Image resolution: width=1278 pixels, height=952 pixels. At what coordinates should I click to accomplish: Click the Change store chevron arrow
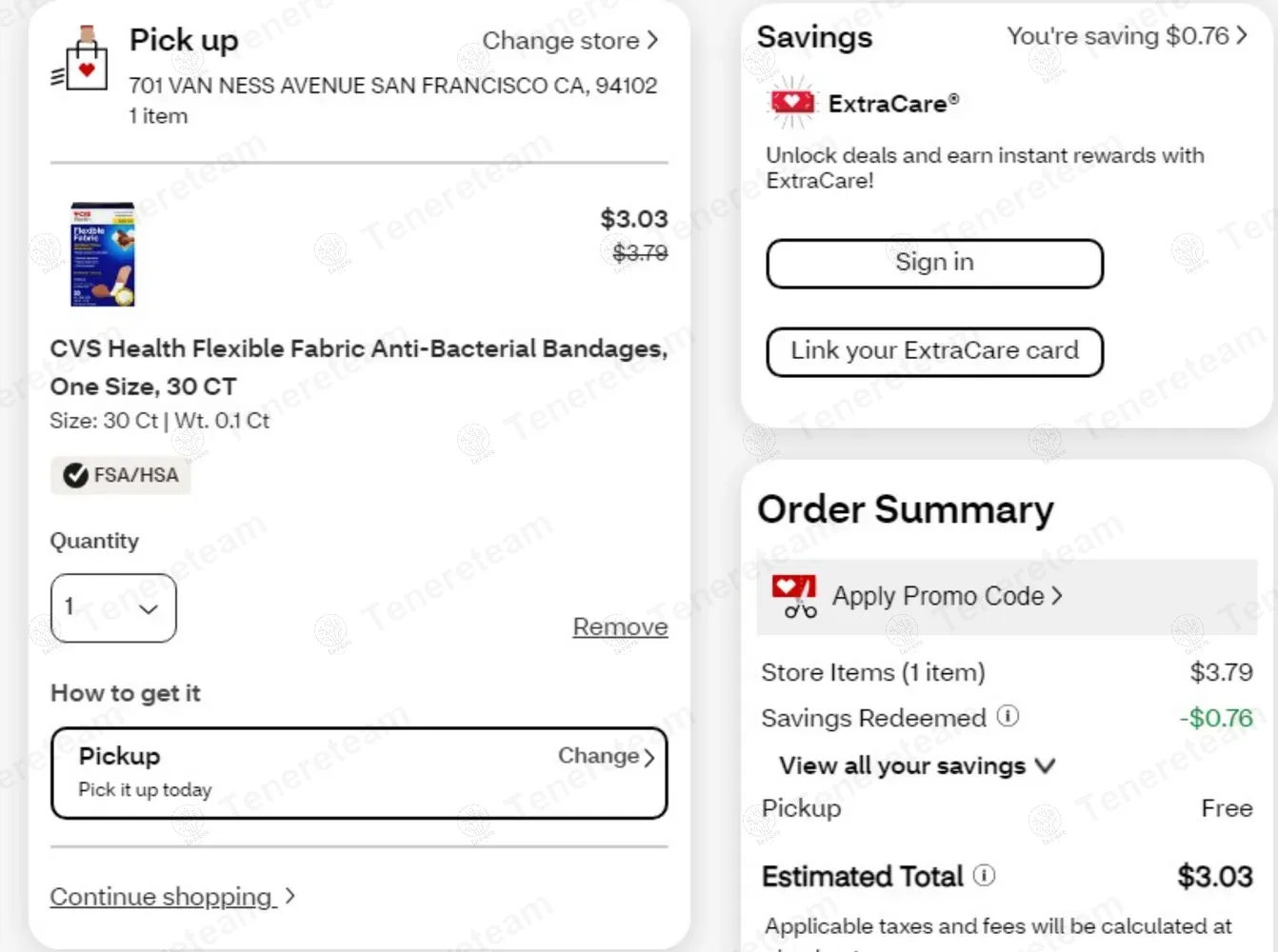pos(652,40)
